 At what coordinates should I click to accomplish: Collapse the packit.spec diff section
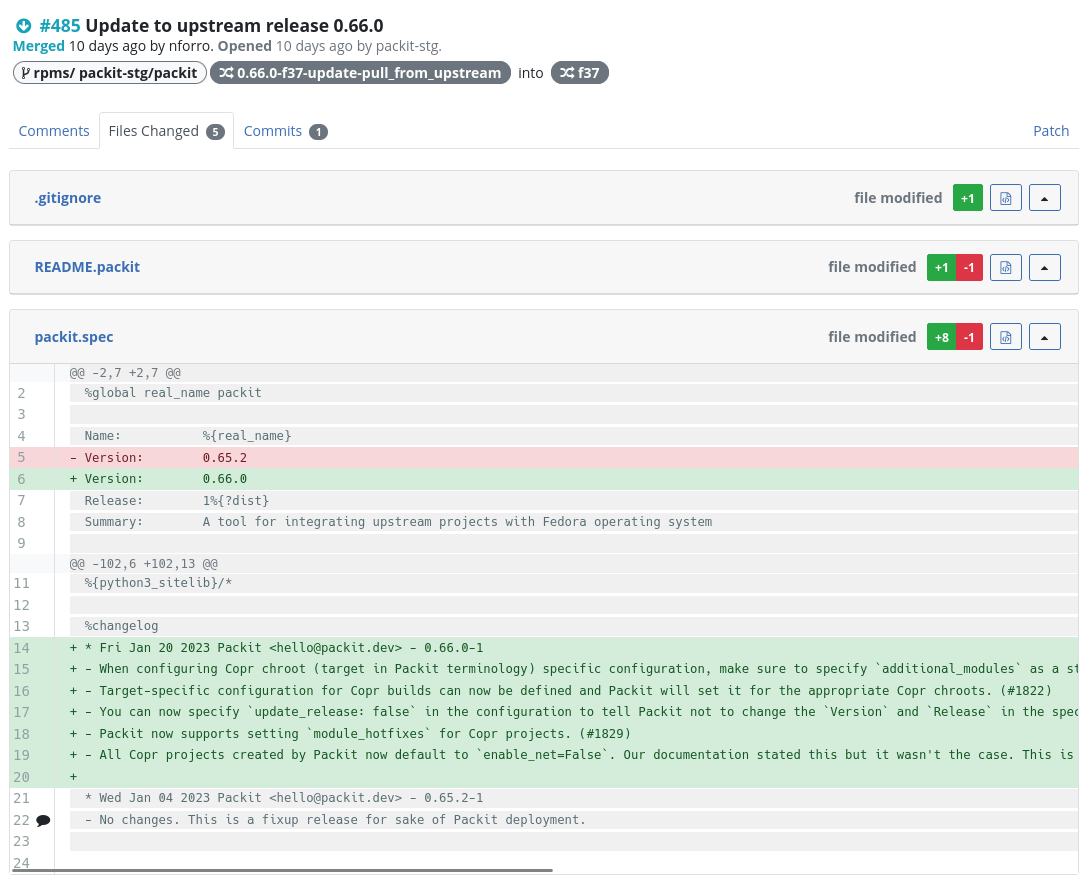(1044, 337)
